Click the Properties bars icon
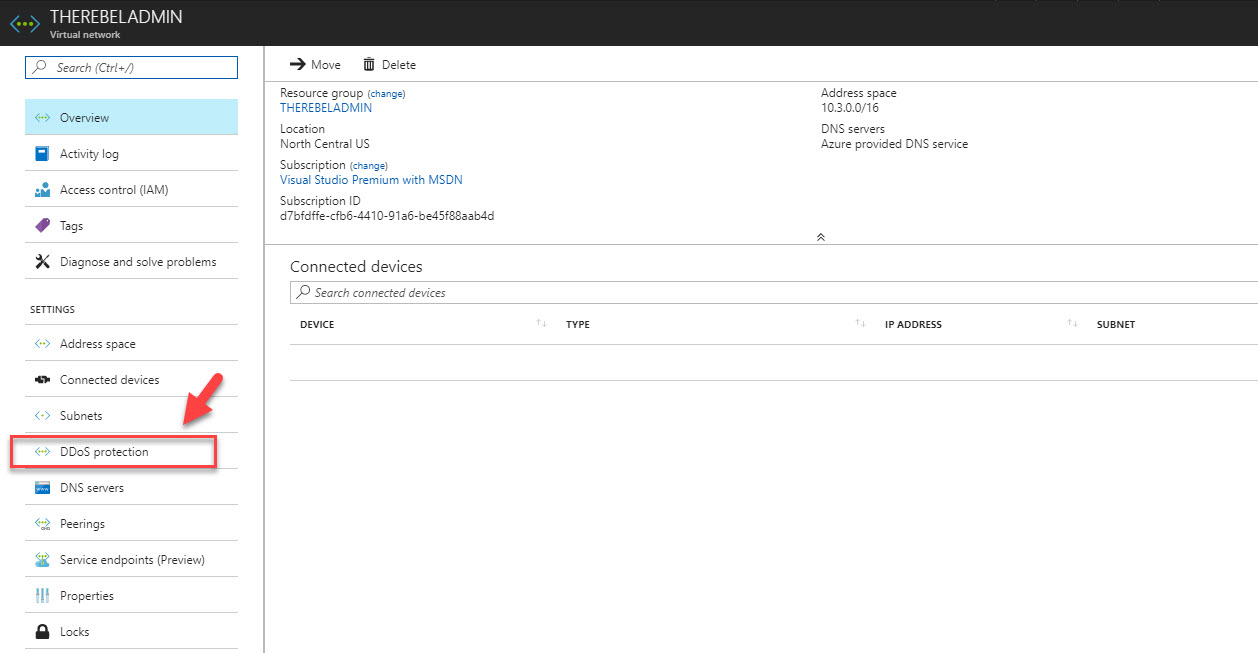1258x653 pixels. pyautogui.click(x=42, y=596)
